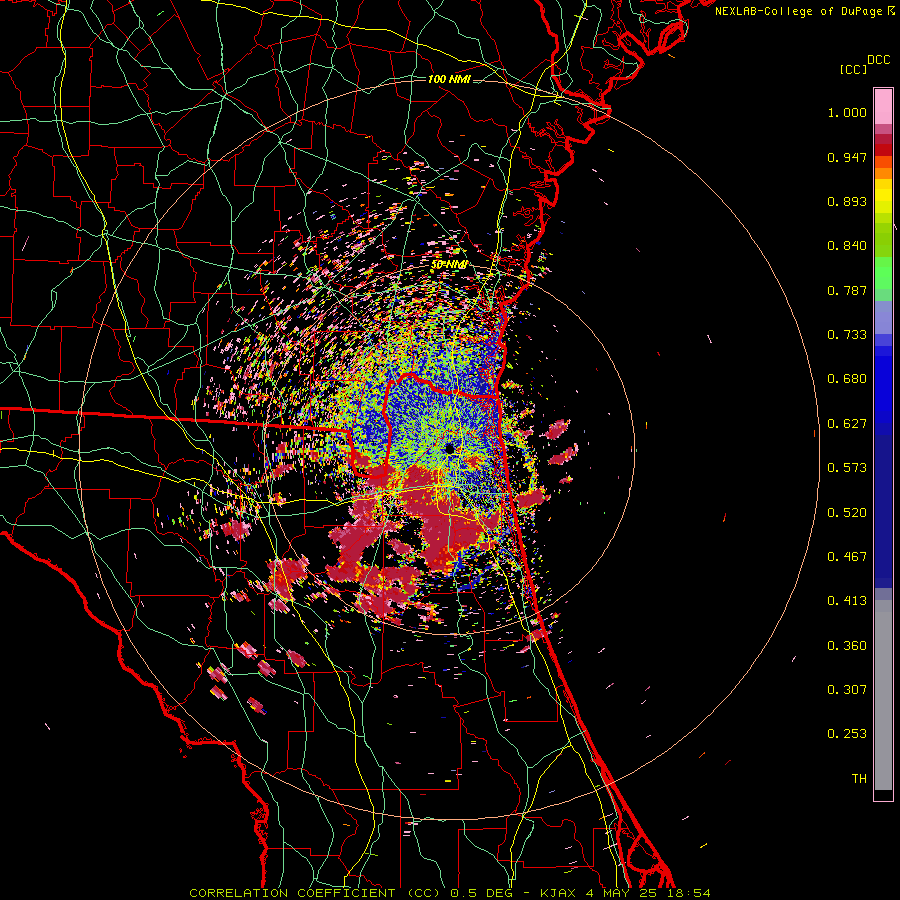Viewport: 900px width, 900px height.
Task: Click the 1.000 scale value
Action: (x=847, y=112)
